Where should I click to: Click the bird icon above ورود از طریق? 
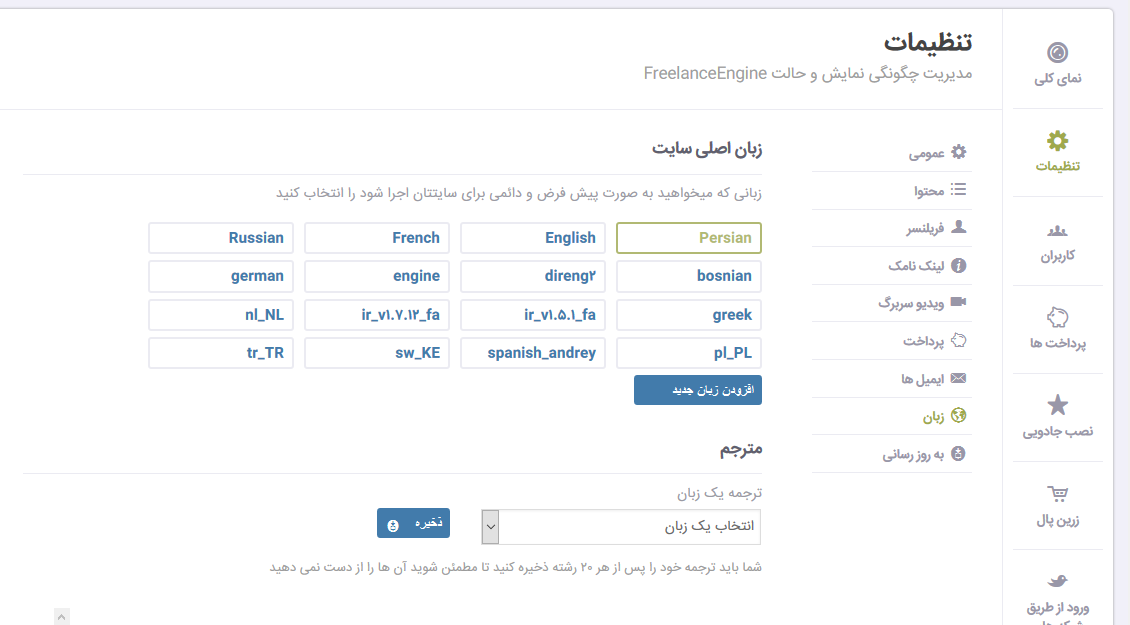(x=1057, y=581)
